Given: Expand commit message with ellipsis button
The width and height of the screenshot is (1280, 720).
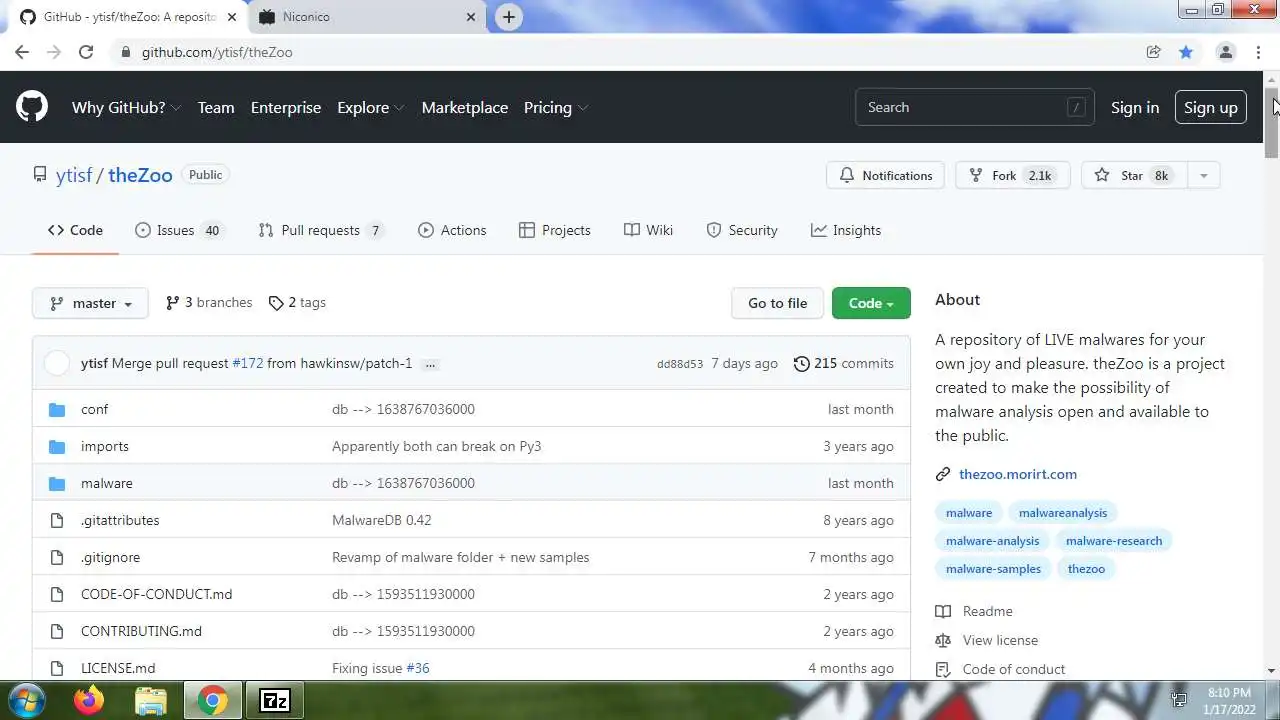Looking at the screenshot, I should (430, 364).
